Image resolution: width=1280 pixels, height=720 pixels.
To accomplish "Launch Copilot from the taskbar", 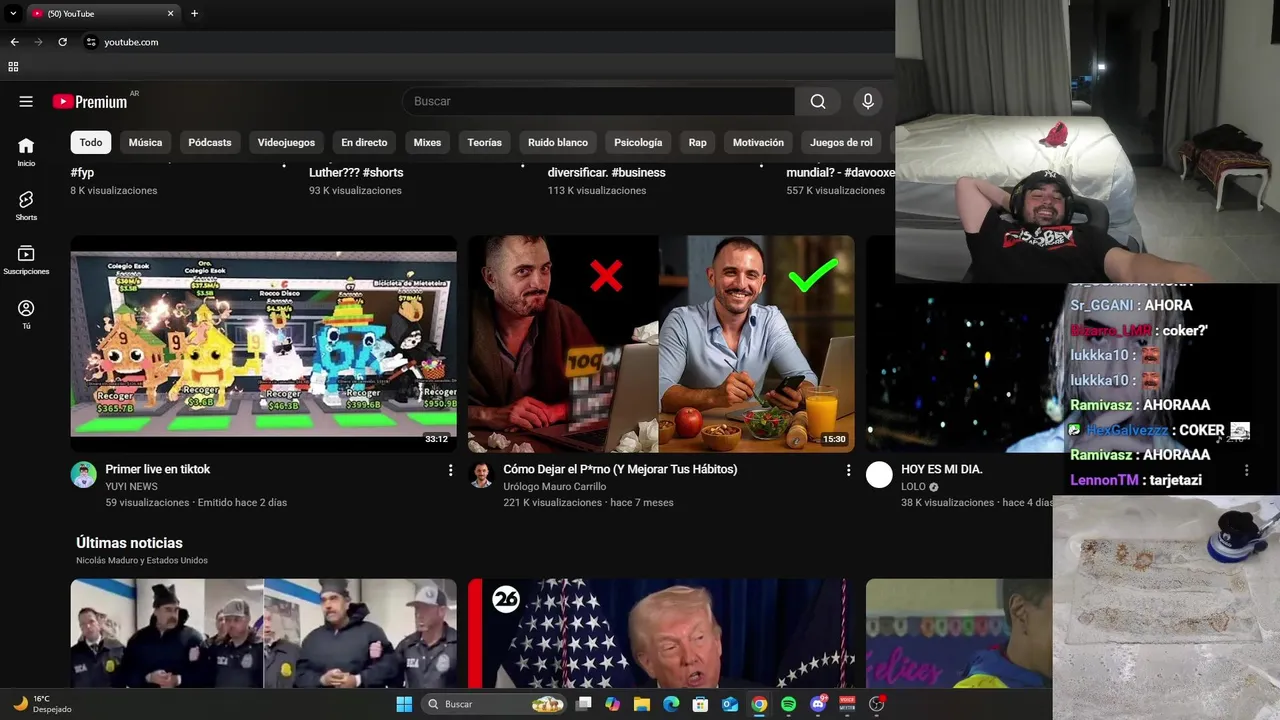I will 613,704.
